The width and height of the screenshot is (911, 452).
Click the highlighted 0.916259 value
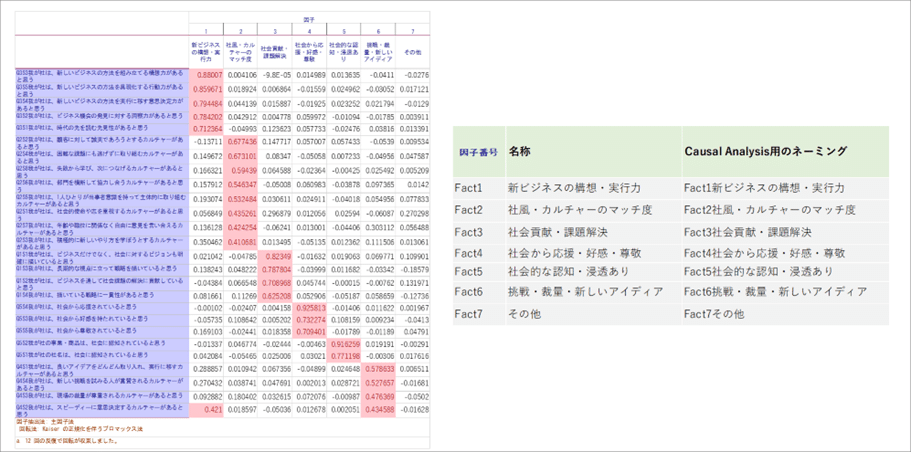pos(344,343)
